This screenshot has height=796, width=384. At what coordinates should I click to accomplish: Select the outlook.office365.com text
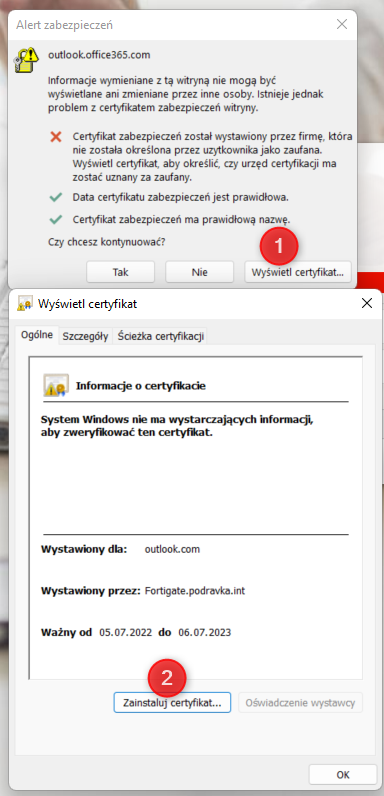pyautogui.click(x=99, y=54)
